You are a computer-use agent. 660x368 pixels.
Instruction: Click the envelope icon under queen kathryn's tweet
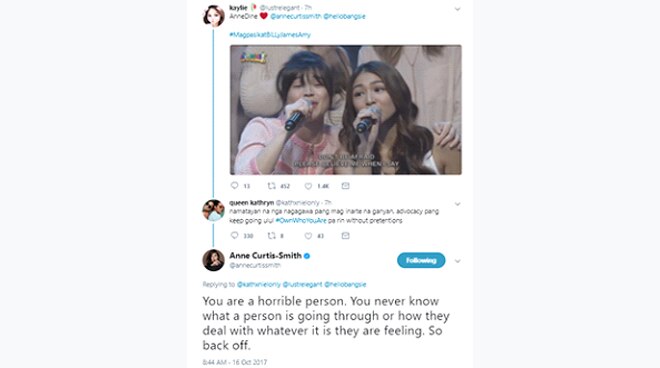(346, 235)
